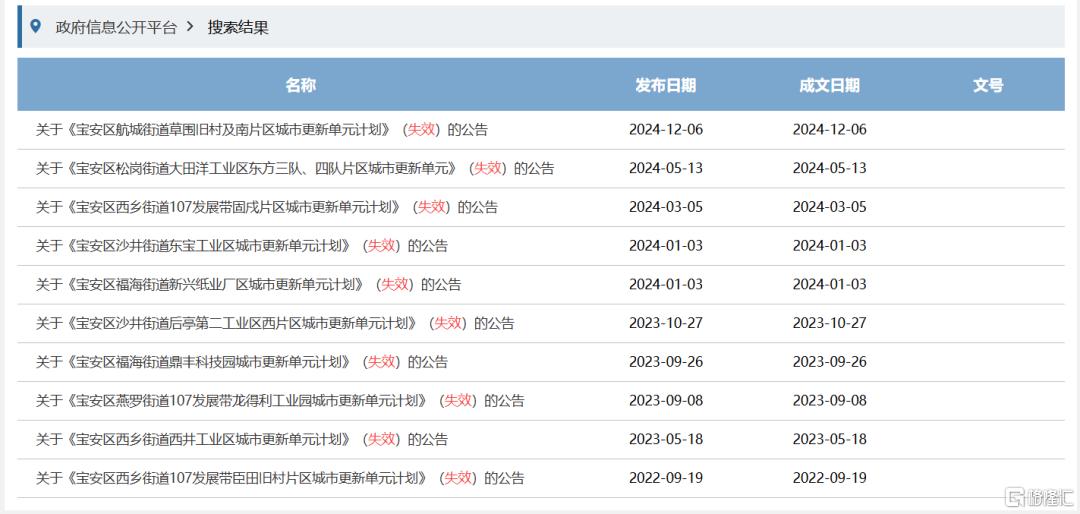Open 政府信息公开平台 breadcrumb link
The width and height of the screenshot is (1080, 514).
[116, 28]
